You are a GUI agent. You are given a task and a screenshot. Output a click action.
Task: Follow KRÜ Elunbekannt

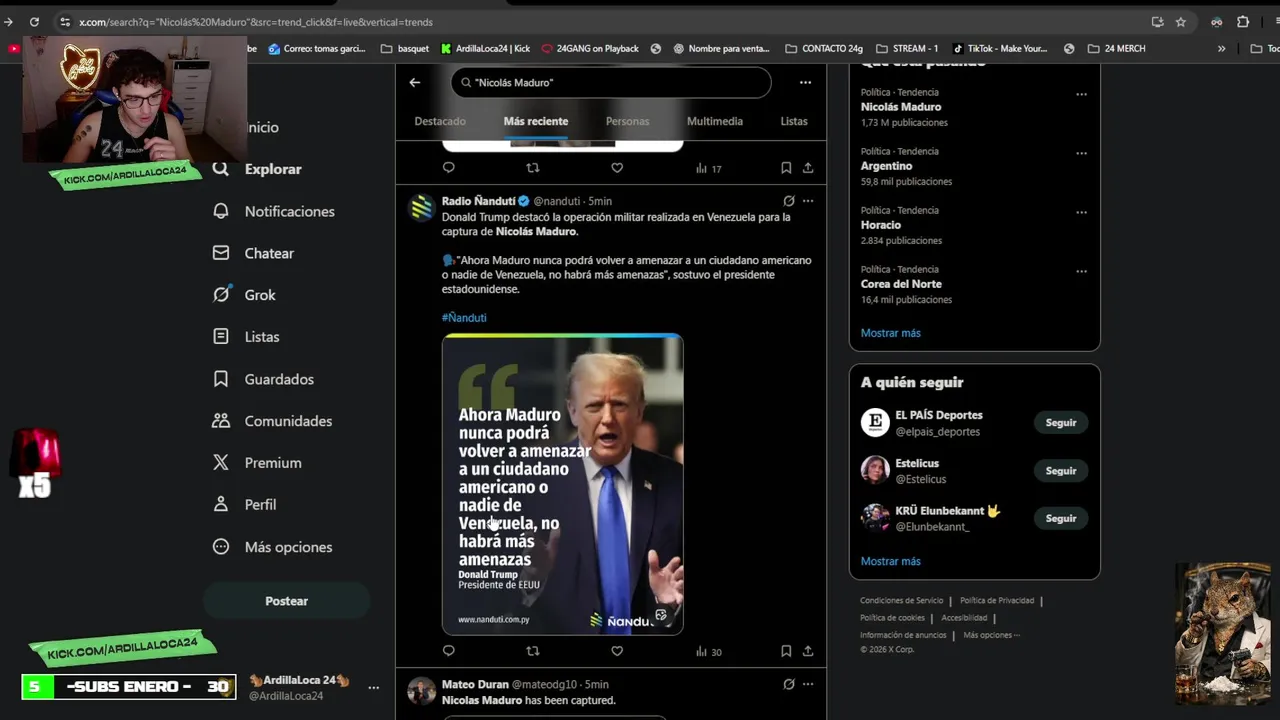[1061, 519]
